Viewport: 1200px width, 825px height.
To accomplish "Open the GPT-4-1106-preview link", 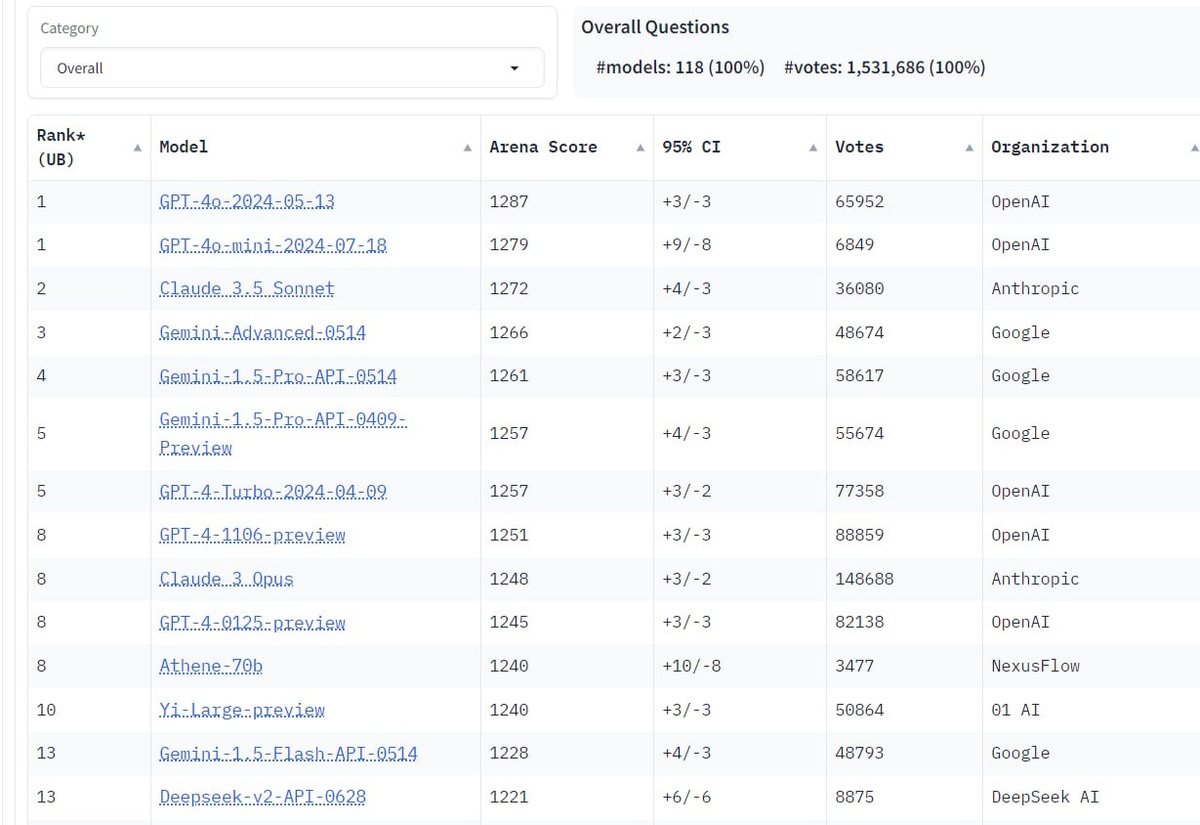I will (x=252, y=535).
